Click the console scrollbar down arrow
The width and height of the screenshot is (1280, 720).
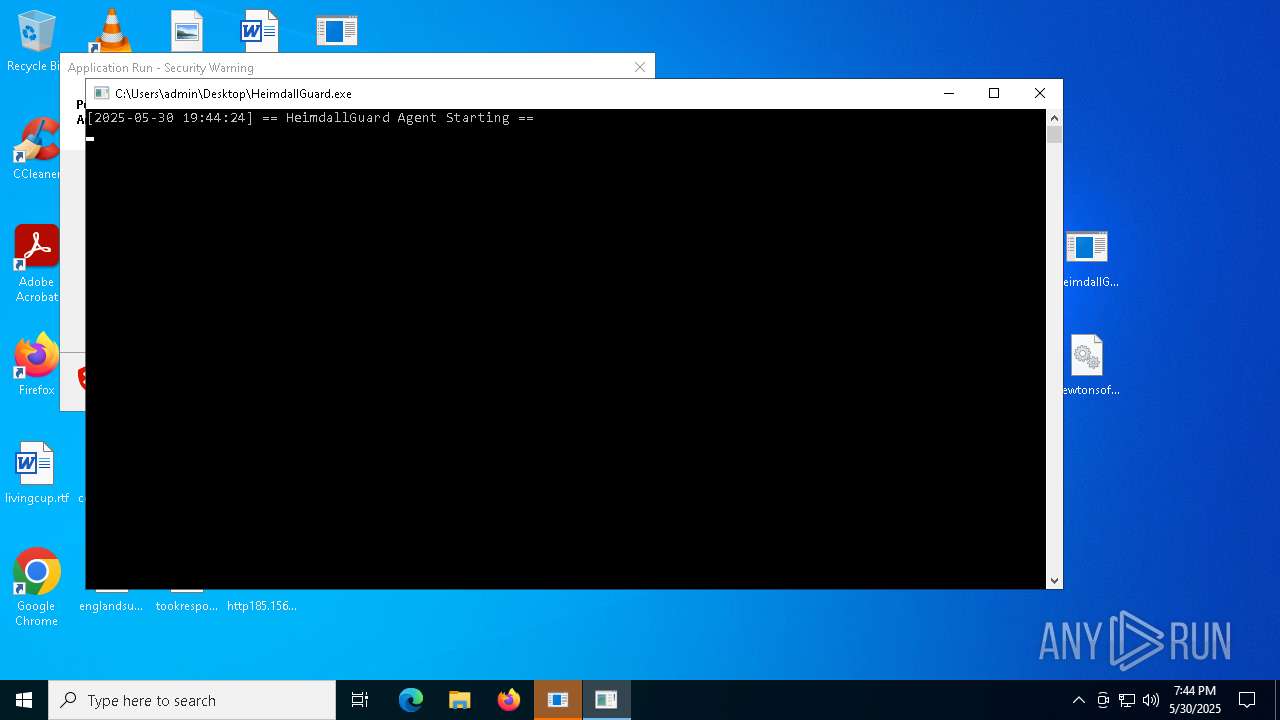[x=1054, y=581]
